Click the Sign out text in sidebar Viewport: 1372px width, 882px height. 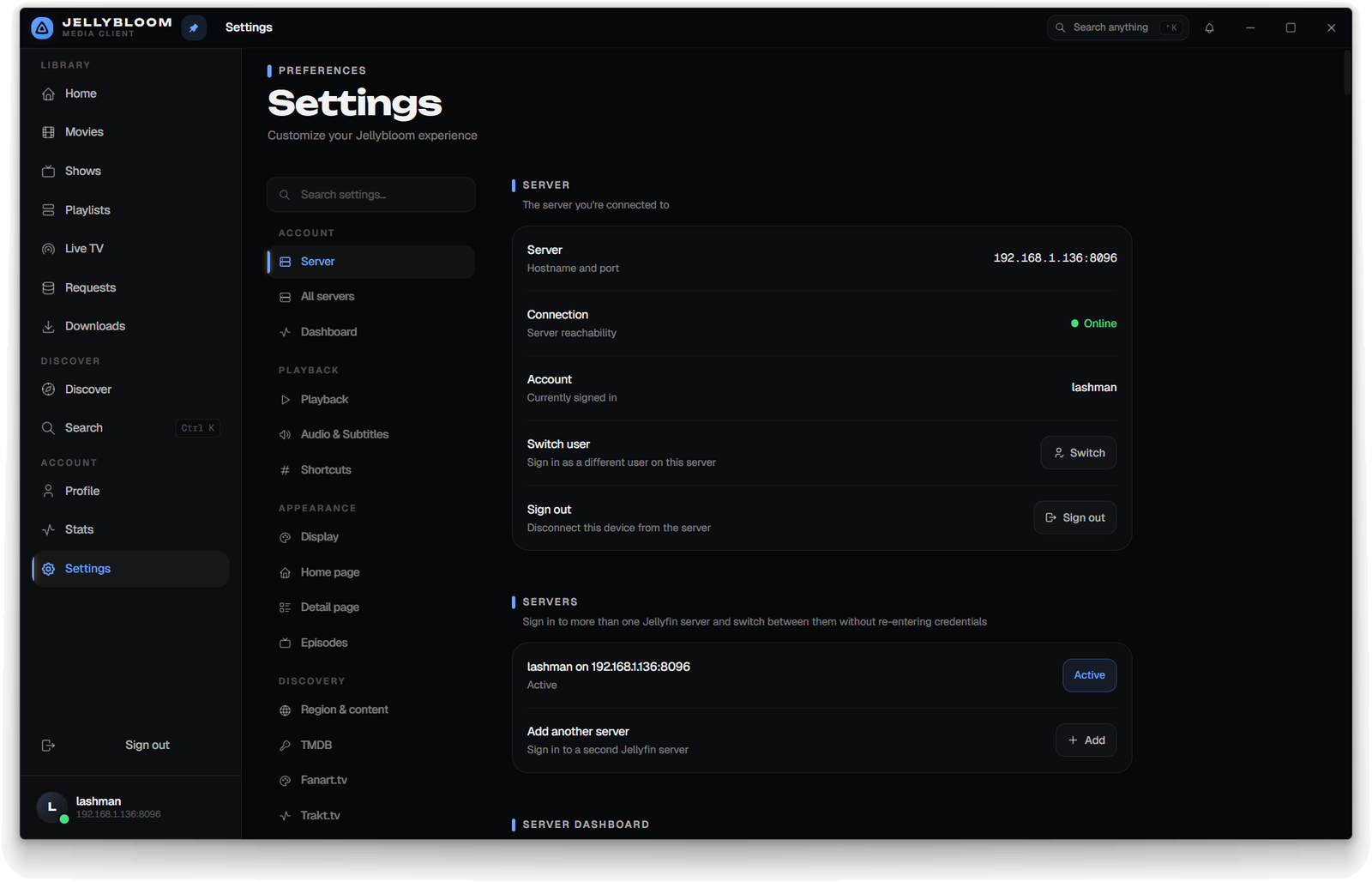[147, 746]
